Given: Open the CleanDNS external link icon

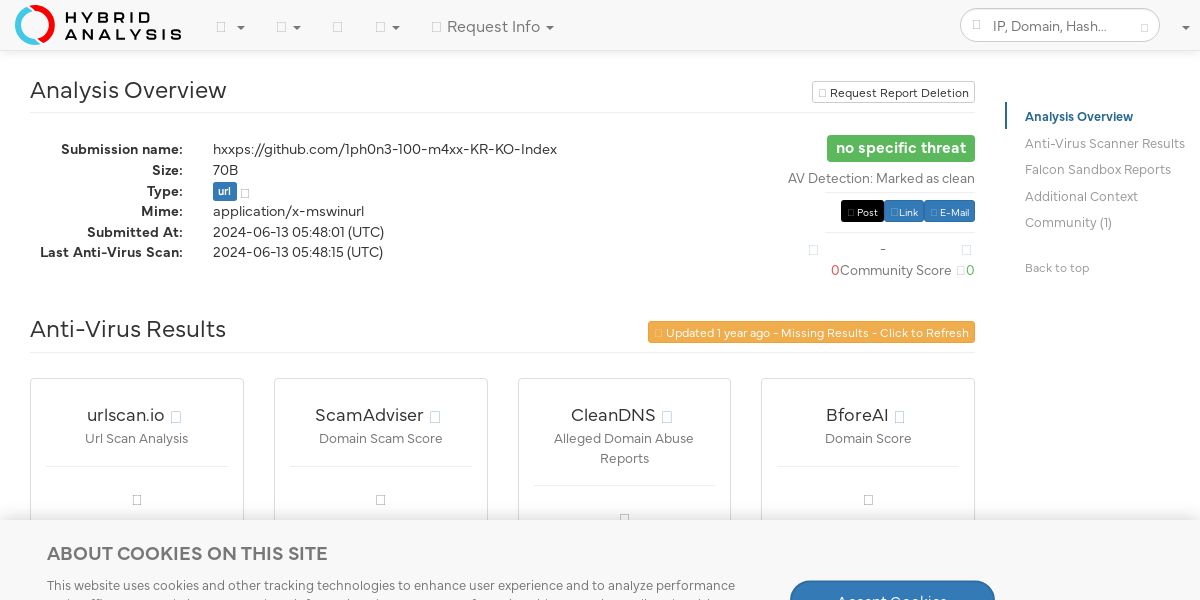Looking at the screenshot, I should coord(667,417).
